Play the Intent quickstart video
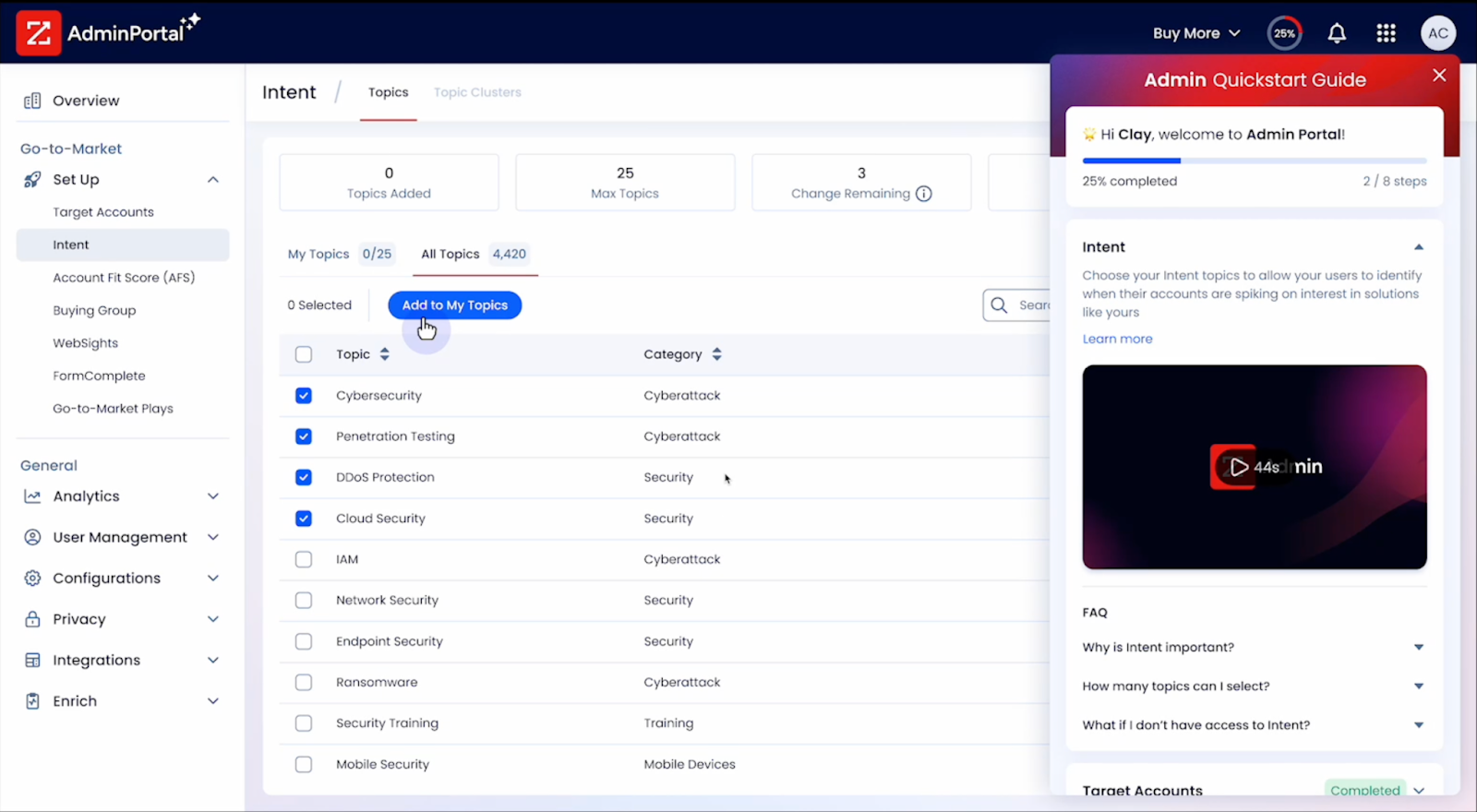Screen dimensions: 1477x812 tap(1240, 467)
